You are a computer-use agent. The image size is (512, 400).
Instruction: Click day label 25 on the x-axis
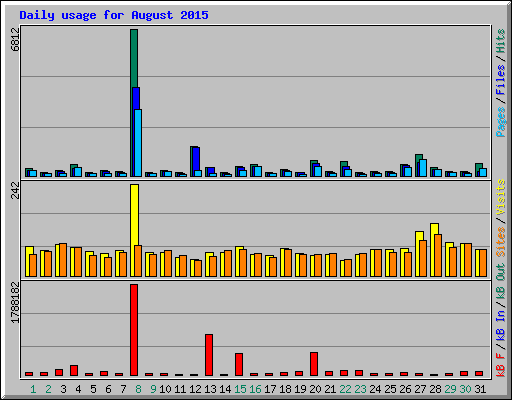coord(390,389)
